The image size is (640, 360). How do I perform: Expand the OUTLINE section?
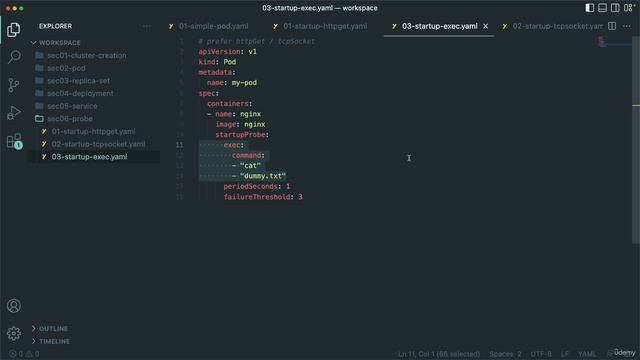pos(53,329)
